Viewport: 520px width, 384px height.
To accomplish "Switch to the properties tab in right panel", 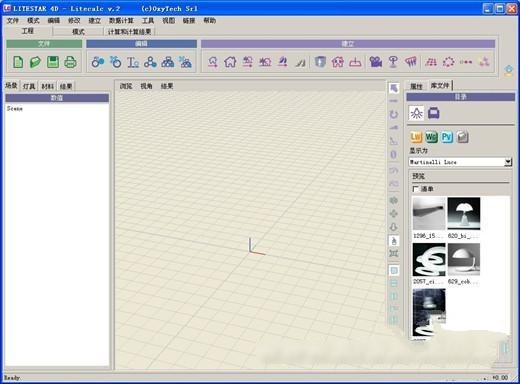I will 416,86.
